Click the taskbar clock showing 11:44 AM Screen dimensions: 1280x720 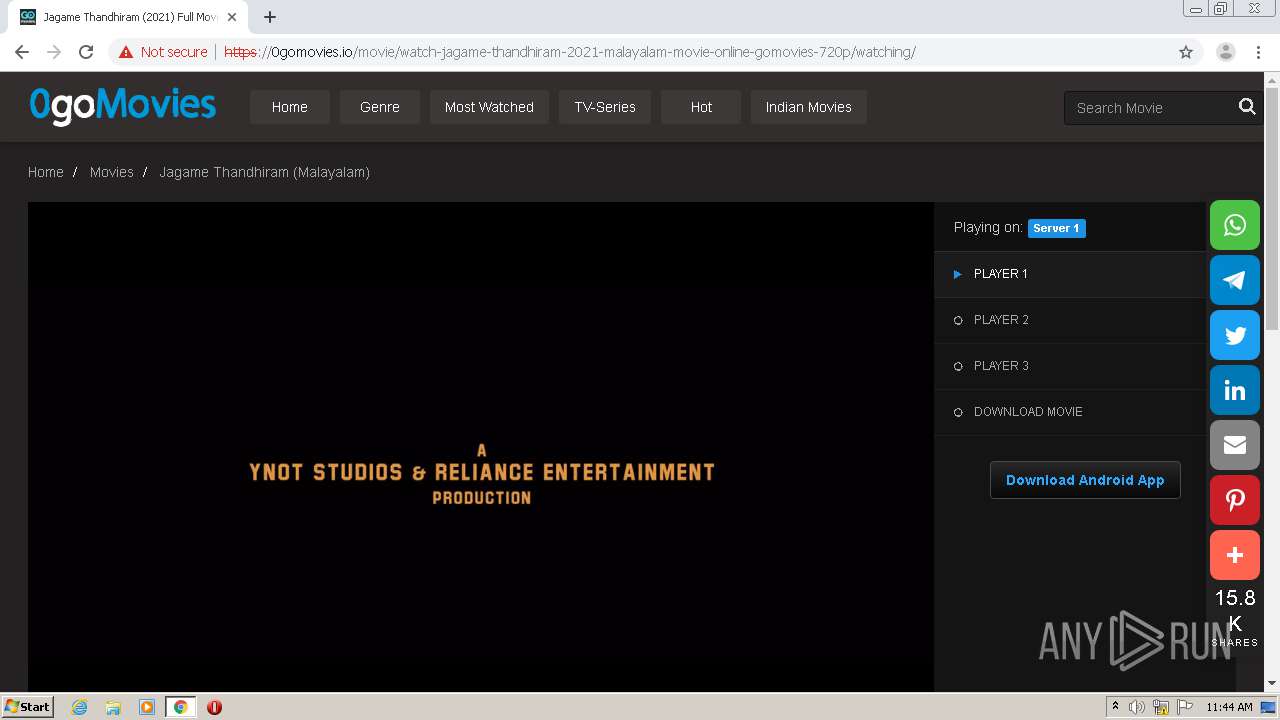pyautogui.click(x=1229, y=707)
